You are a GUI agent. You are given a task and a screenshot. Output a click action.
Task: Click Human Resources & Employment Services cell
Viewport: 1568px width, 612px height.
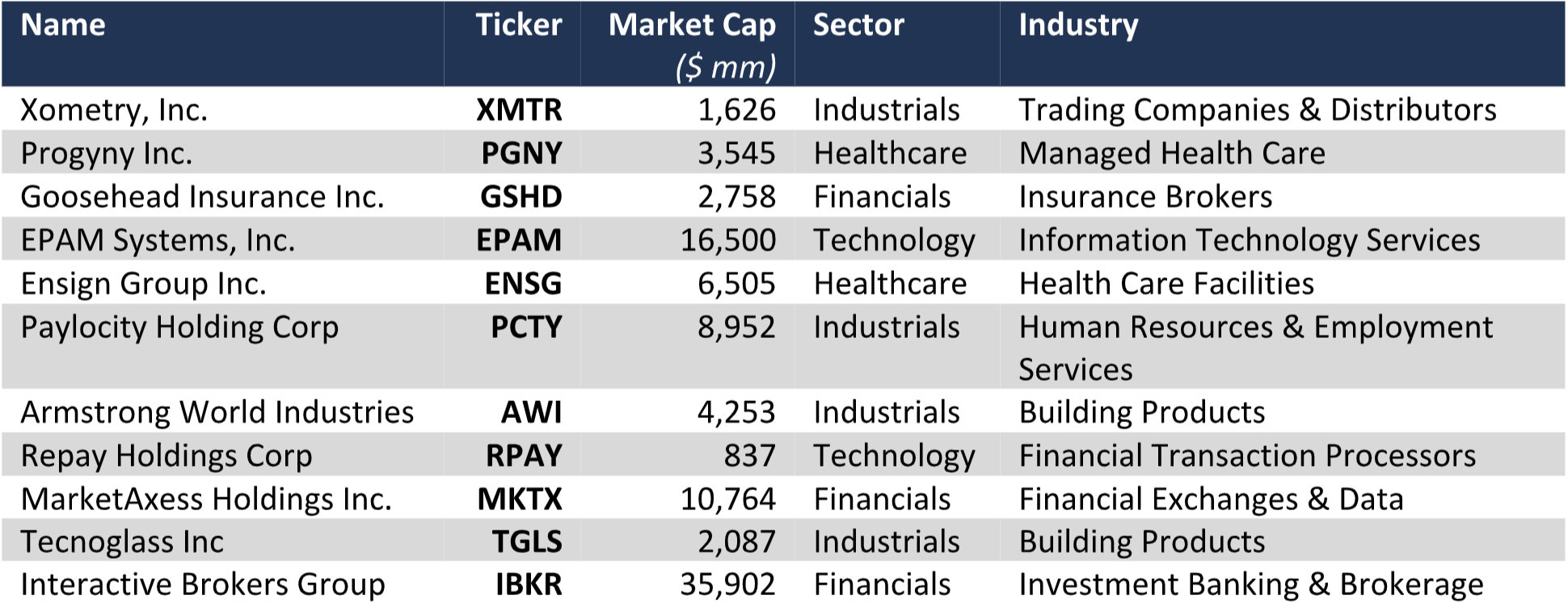[x=1255, y=348]
